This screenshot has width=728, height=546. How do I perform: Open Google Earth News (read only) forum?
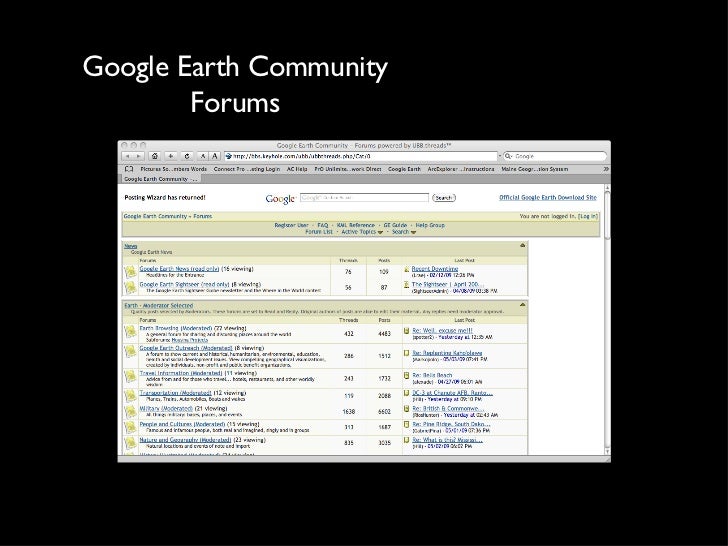179,269
